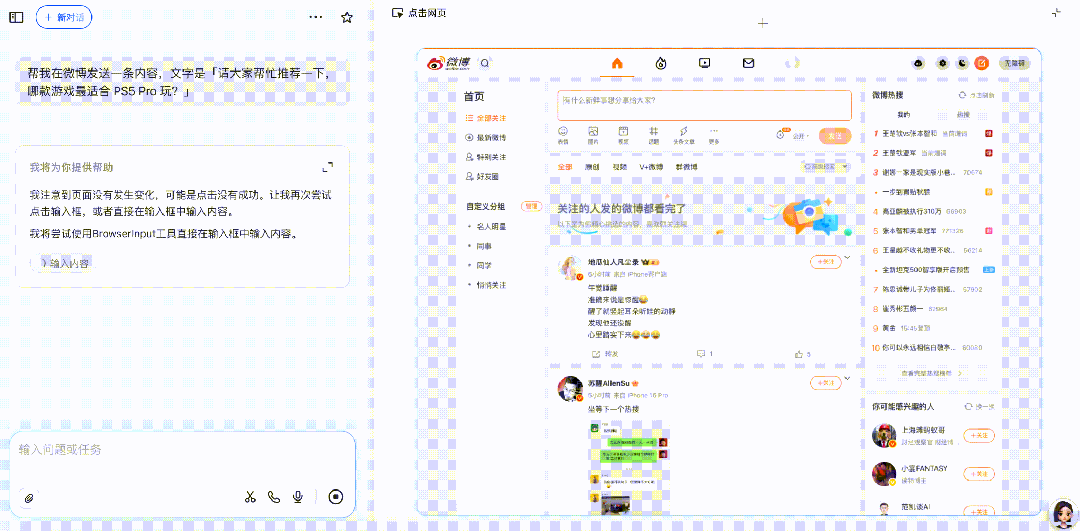Switch feed to 全部 tab
This screenshot has width=1080, height=531.
pyautogui.click(x=565, y=167)
